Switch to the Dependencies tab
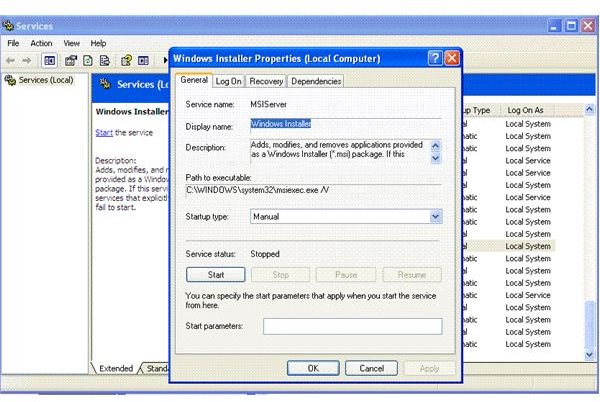600x402 pixels. coord(316,81)
